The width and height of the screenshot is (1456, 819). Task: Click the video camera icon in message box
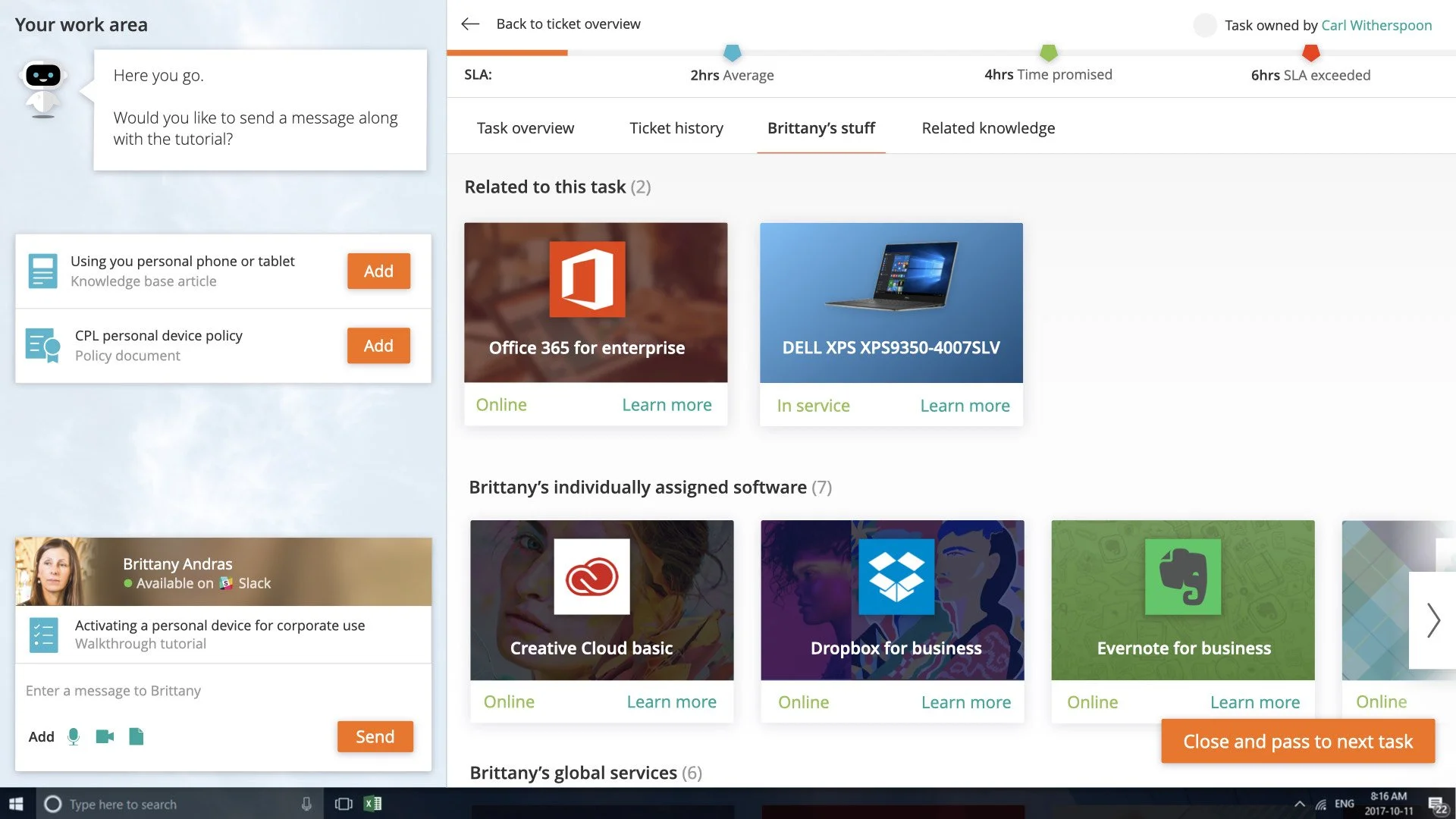coord(105,736)
